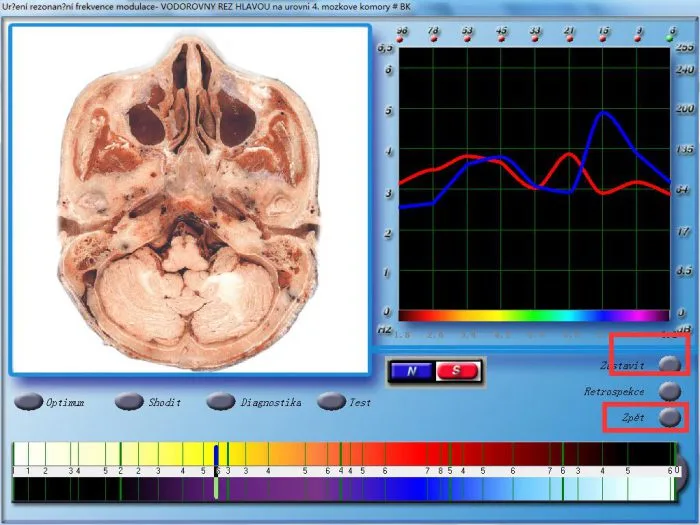Viewport: 700px width, 525px height.
Task: Toggle the green dot under frequency 6
Action: pyautogui.click(x=670, y=39)
